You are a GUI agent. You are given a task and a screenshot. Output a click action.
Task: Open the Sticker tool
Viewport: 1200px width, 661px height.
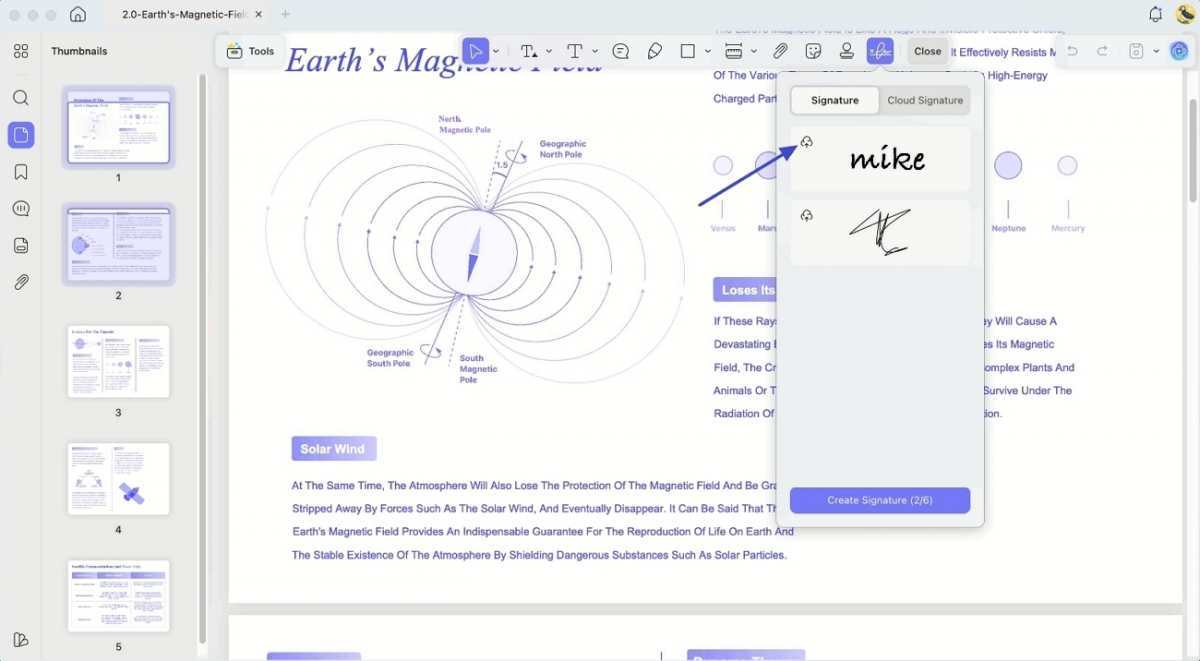pos(813,51)
